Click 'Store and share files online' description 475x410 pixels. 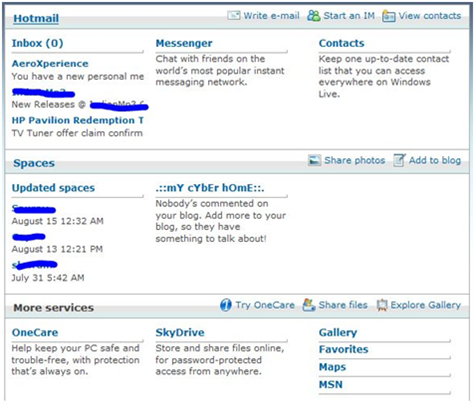click(220, 360)
